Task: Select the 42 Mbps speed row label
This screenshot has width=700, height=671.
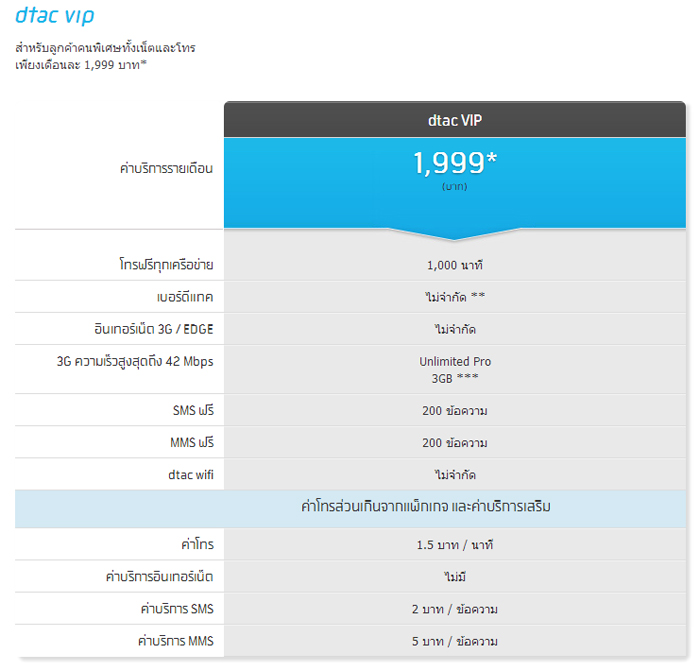Action: tap(135, 361)
